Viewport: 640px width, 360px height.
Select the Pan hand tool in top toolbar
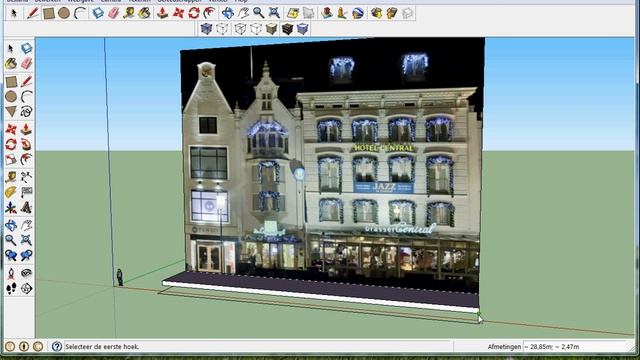click(243, 13)
